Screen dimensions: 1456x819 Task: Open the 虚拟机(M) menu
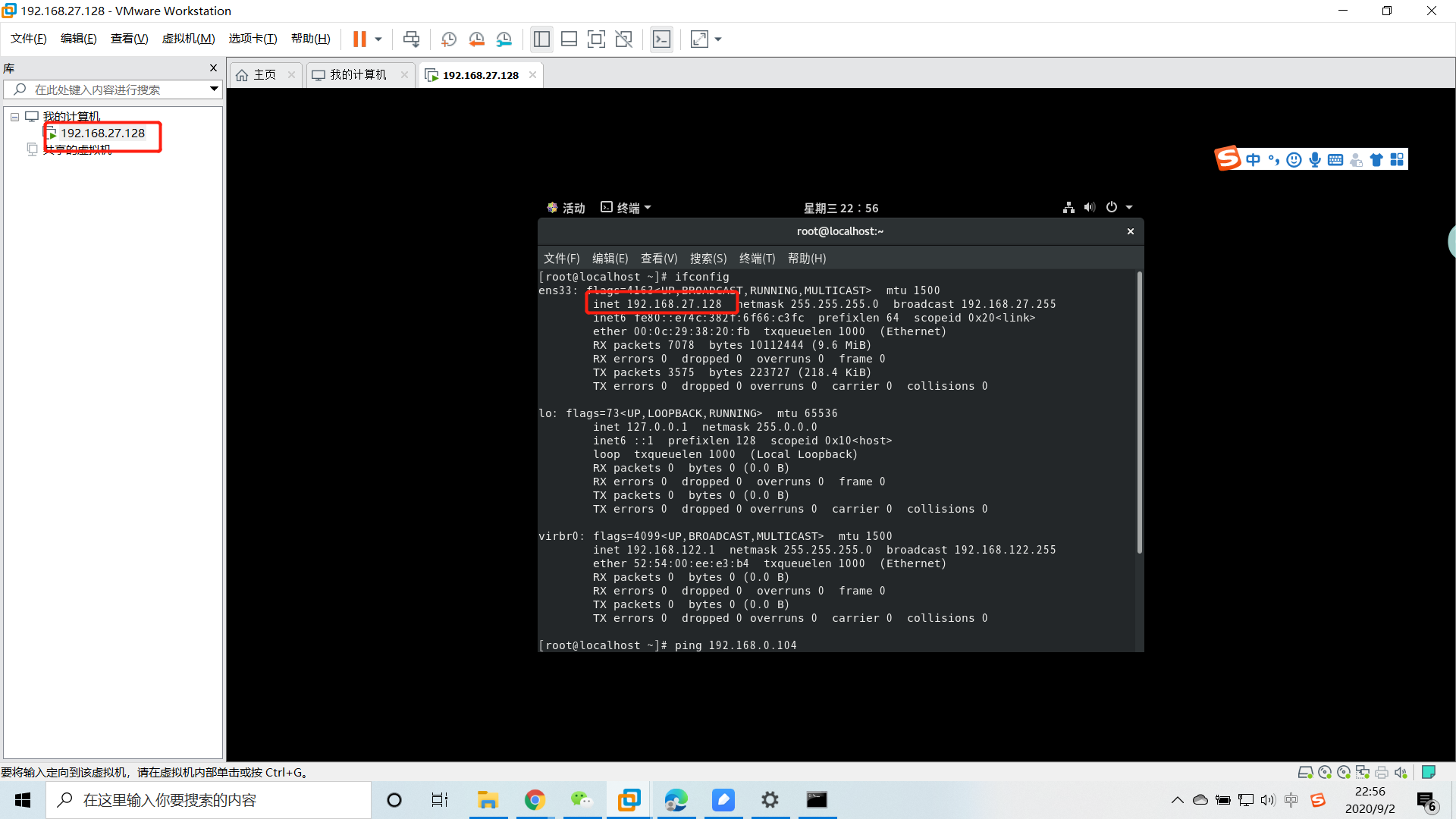(x=188, y=39)
